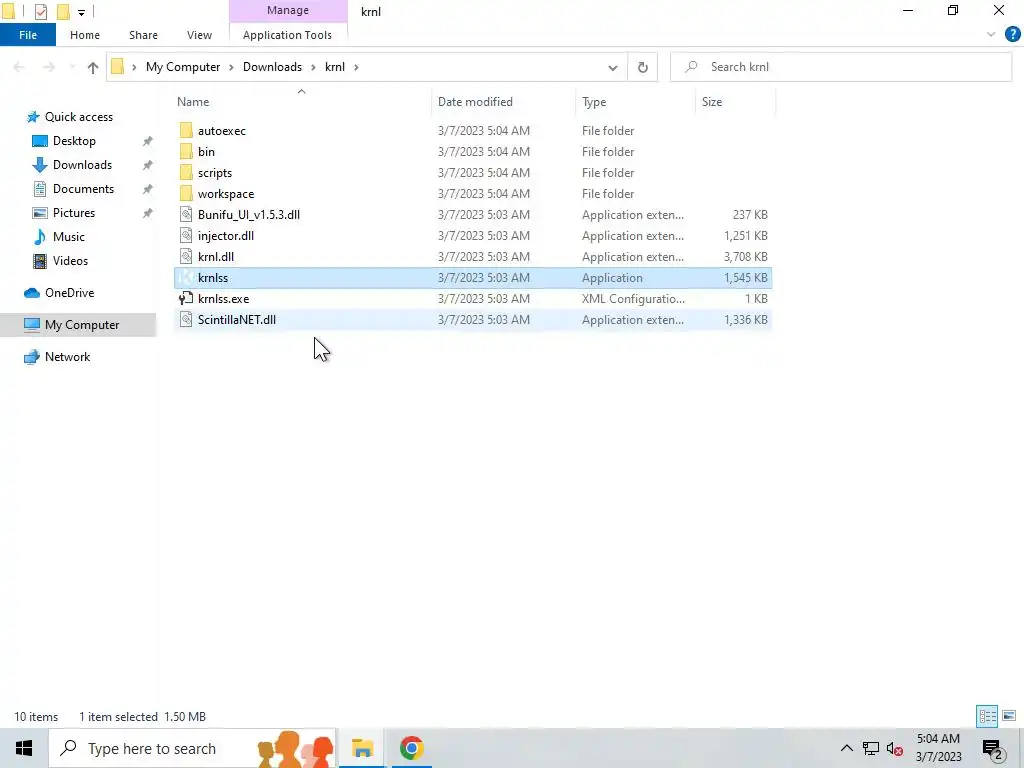Click the pin icon next to Desktop
Viewport: 1024px width, 768px height.
(148, 141)
